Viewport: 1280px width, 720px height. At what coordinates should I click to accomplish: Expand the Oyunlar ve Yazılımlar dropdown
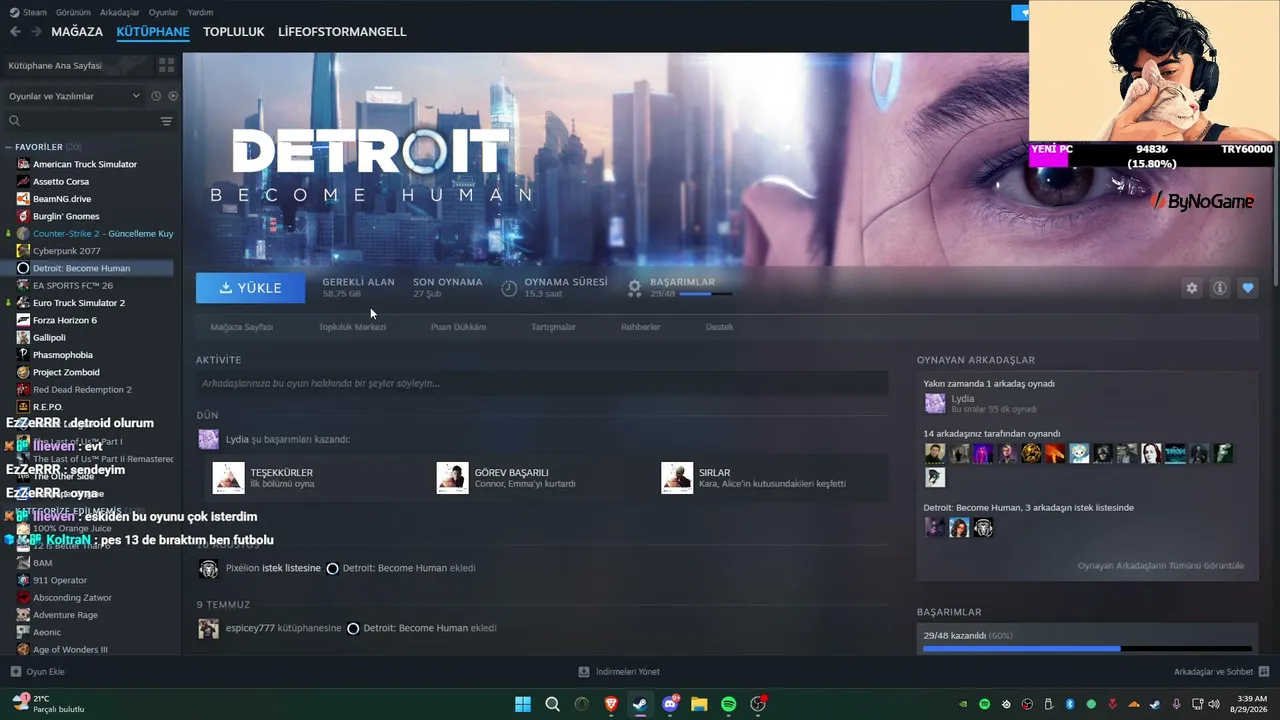click(74, 96)
